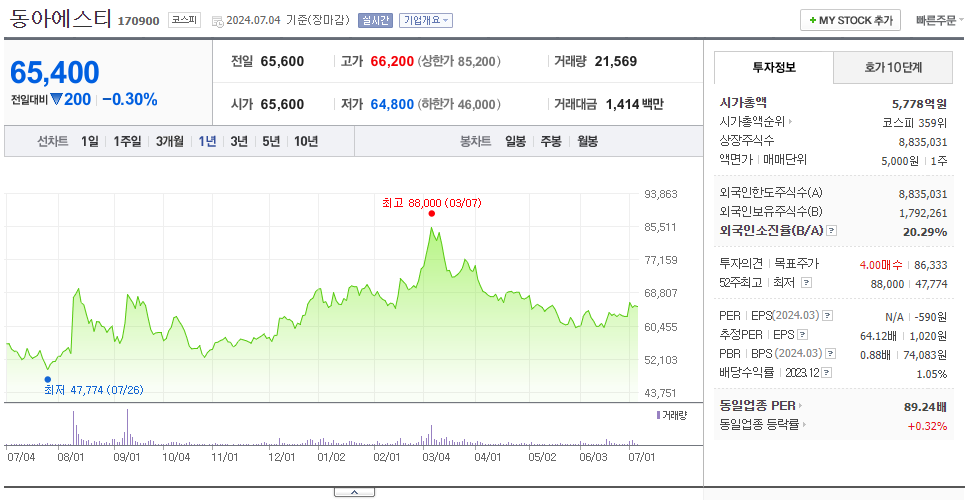Click the 외국인보유주식수 value 1,792,261
This screenshot has height=500, width=968.
(x=923, y=213)
